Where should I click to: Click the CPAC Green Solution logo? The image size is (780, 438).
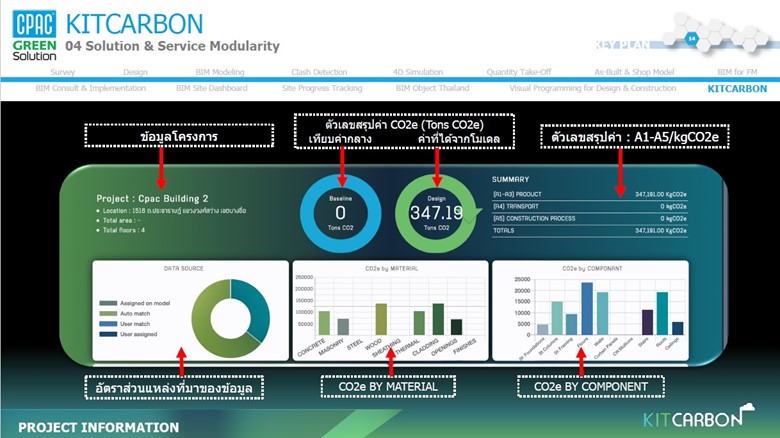(x=34, y=35)
